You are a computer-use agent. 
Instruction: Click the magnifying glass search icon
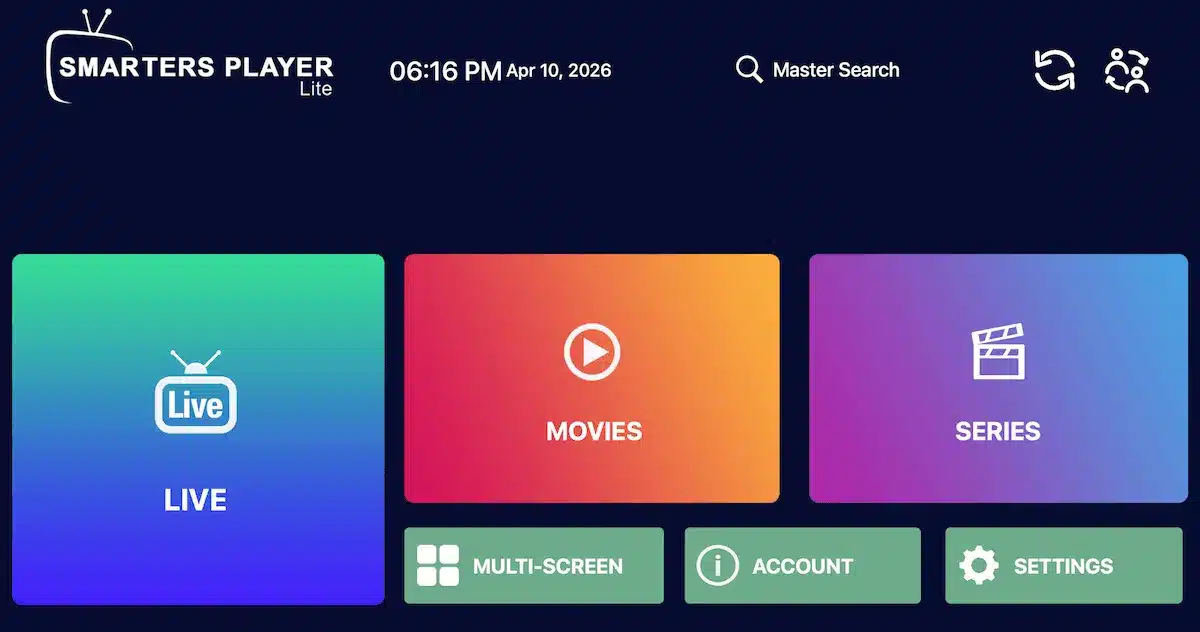(748, 70)
